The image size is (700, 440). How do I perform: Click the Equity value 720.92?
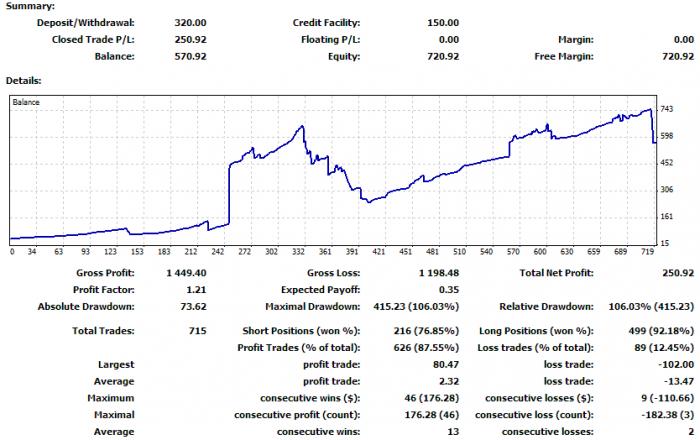point(443,57)
